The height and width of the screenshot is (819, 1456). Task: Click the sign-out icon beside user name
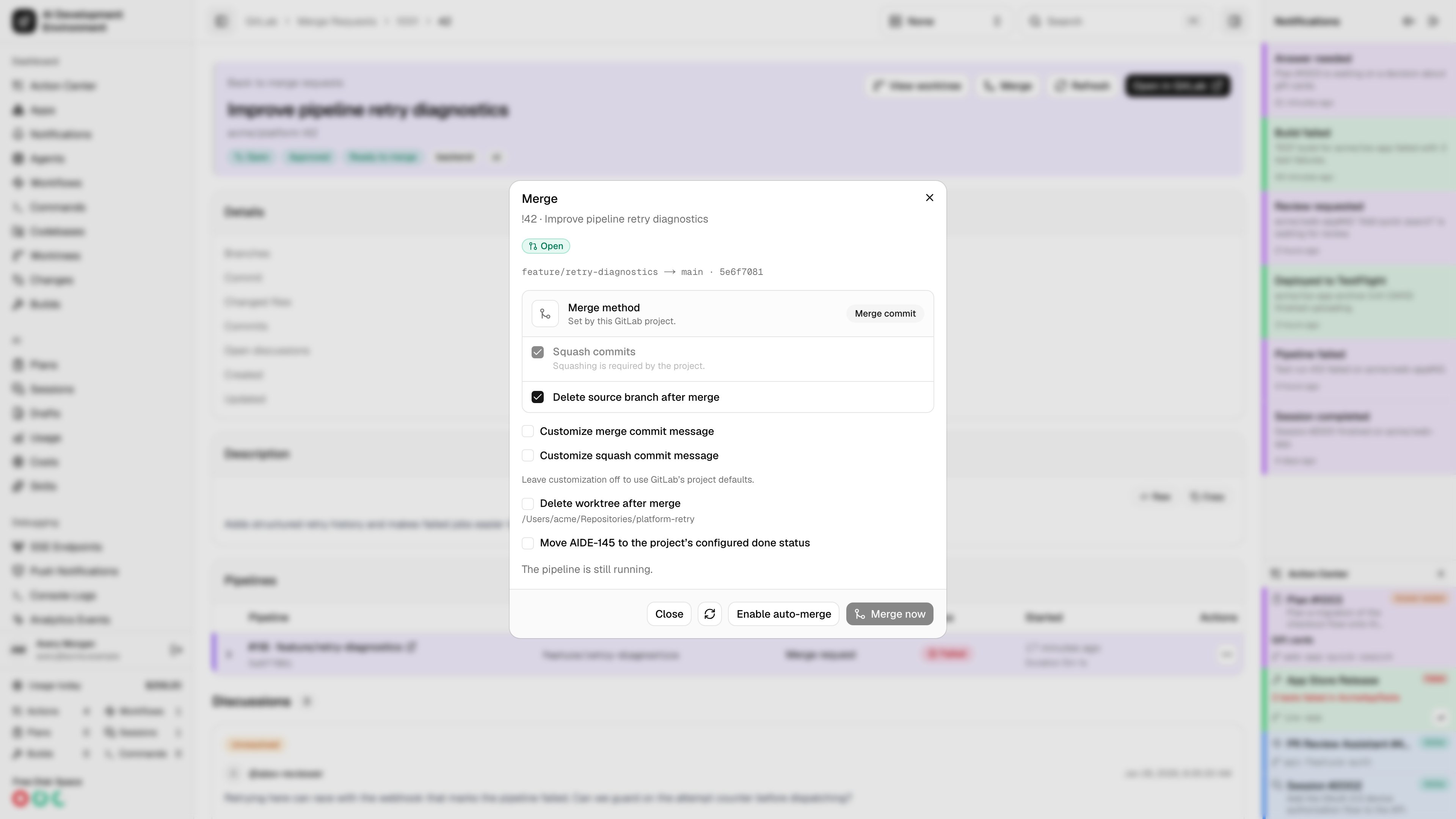tap(176, 650)
